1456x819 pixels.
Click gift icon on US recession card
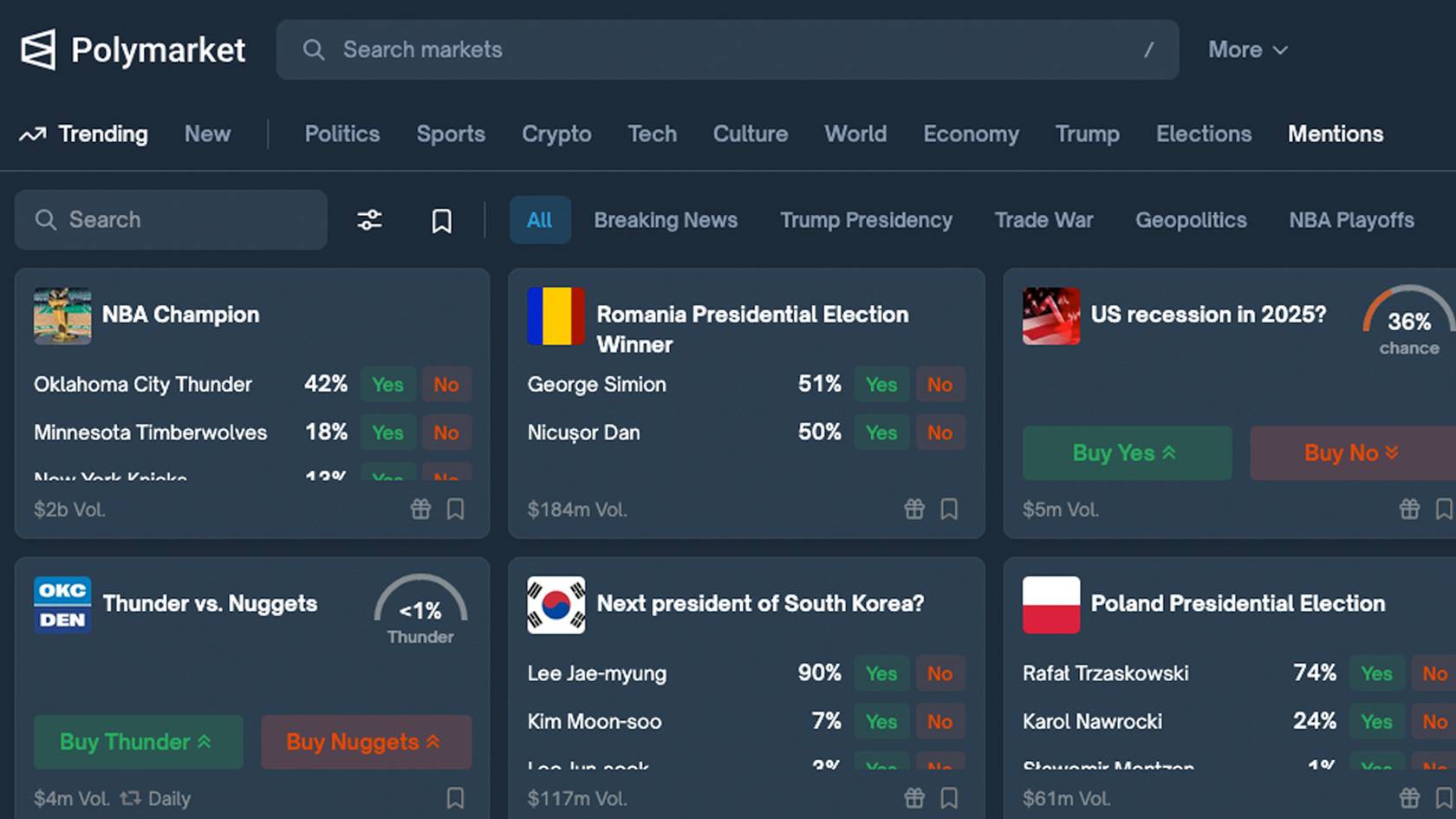point(1410,509)
